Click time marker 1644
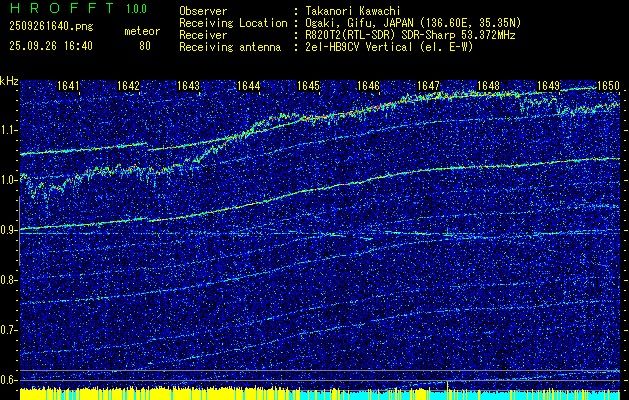Screen dimensions: 629x400 pyautogui.click(x=248, y=86)
